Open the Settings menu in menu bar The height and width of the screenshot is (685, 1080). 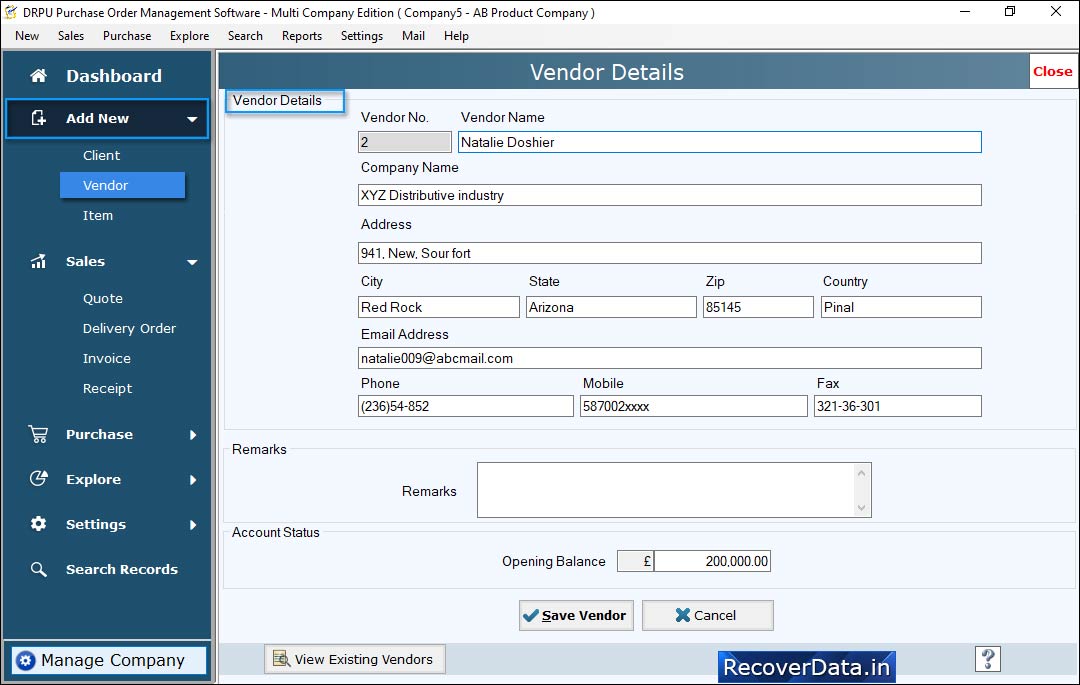pyautogui.click(x=362, y=36)
